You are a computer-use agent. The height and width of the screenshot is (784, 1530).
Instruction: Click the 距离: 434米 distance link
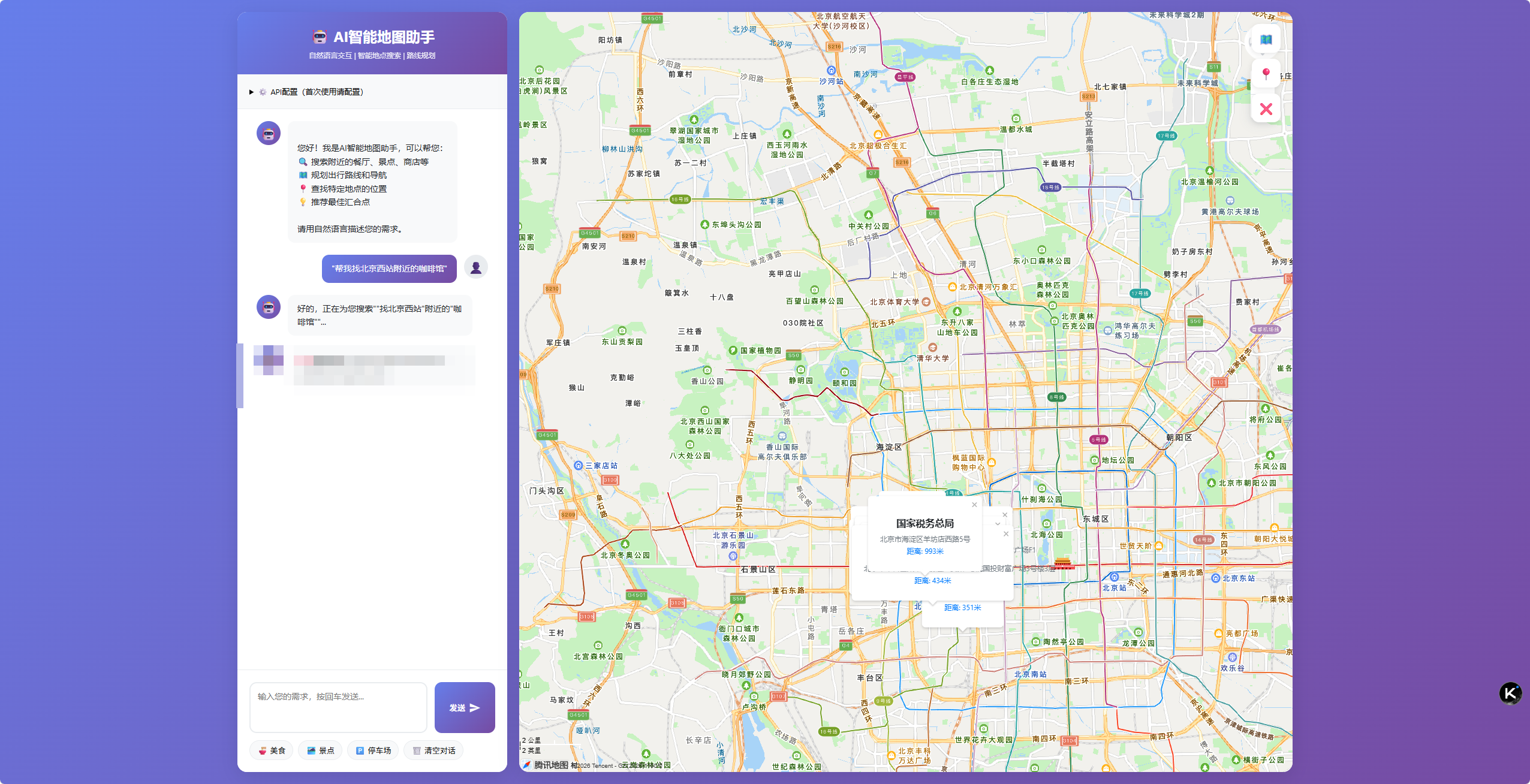932,581
